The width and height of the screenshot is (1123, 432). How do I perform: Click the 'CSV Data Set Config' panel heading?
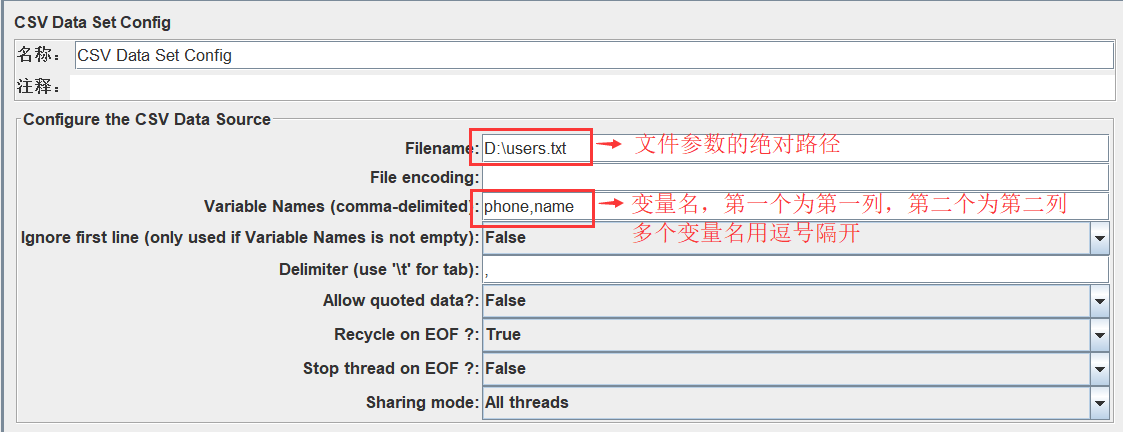pos(92,22)
